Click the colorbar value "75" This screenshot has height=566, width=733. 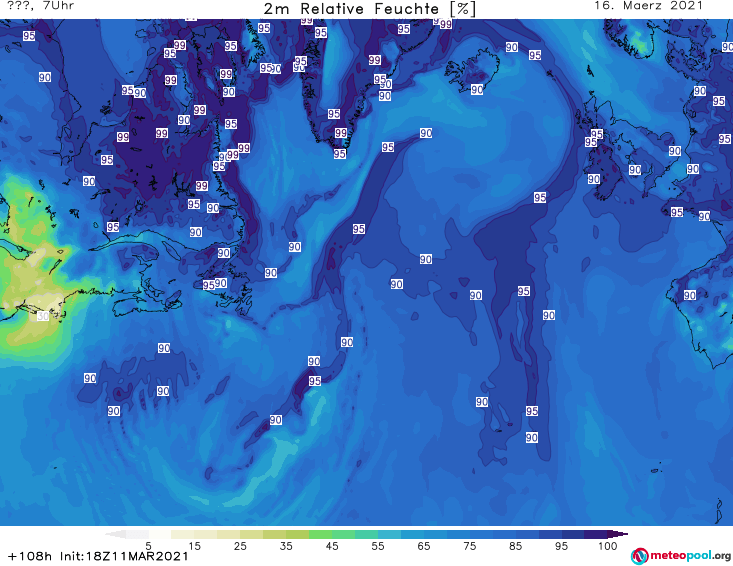470,546
